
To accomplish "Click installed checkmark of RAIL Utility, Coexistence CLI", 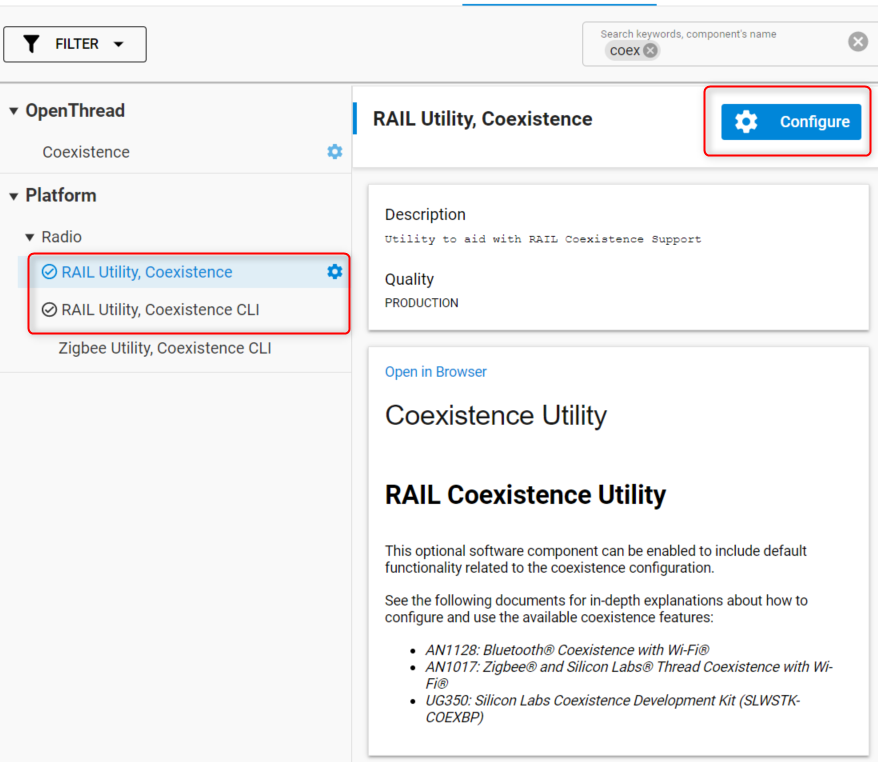I will coord(49,310).
